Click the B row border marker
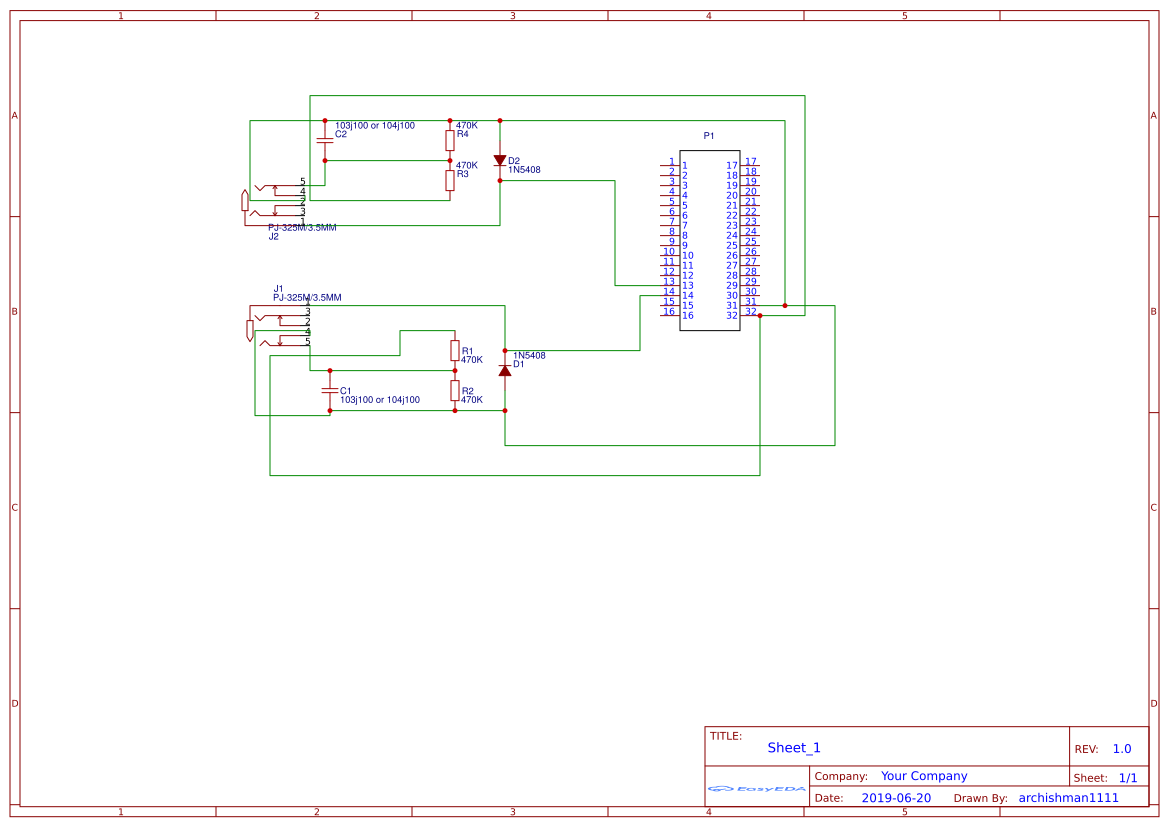 point(13,311)
